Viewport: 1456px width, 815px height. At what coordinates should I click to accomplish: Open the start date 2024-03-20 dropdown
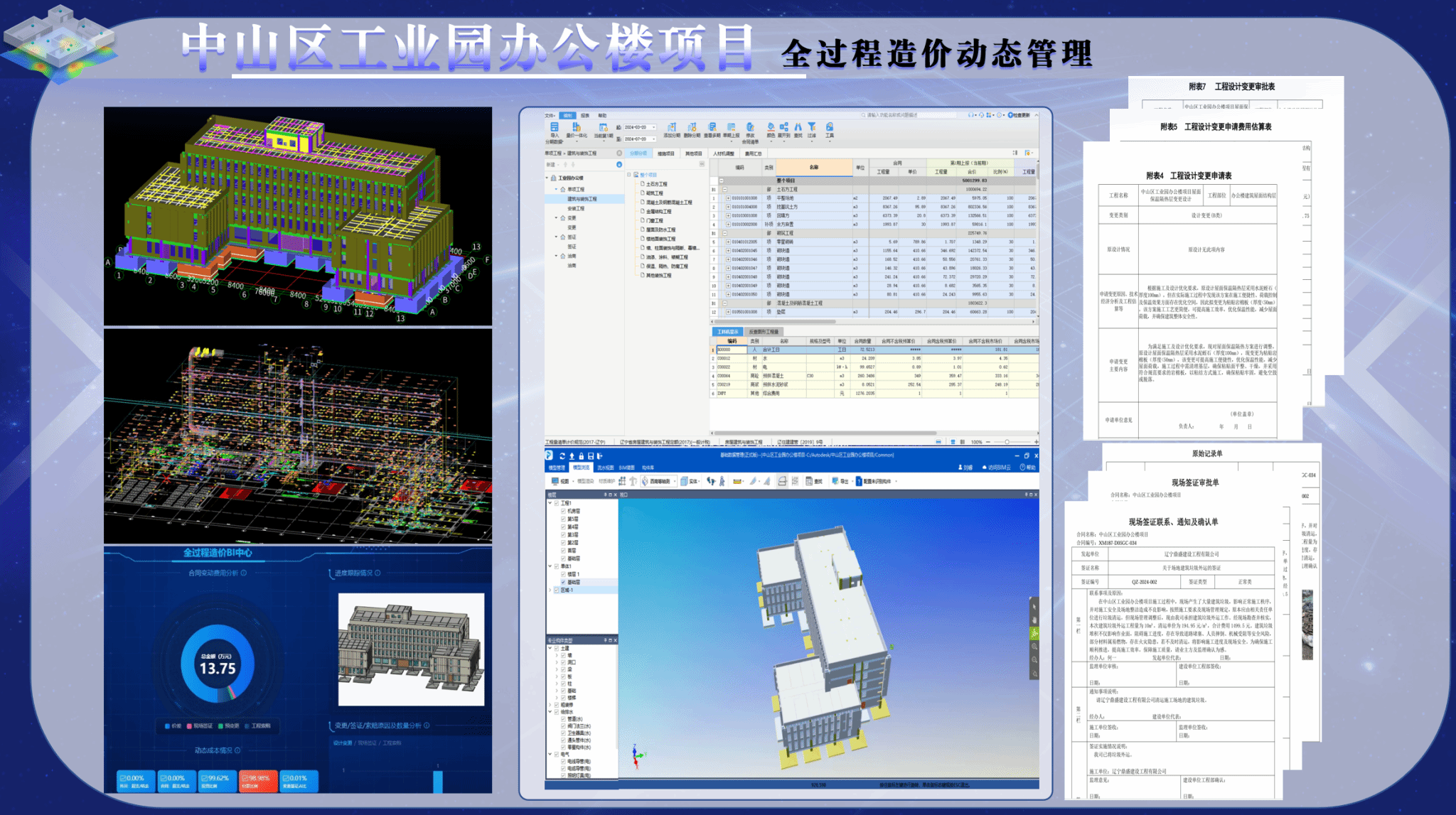pos(653,127)
